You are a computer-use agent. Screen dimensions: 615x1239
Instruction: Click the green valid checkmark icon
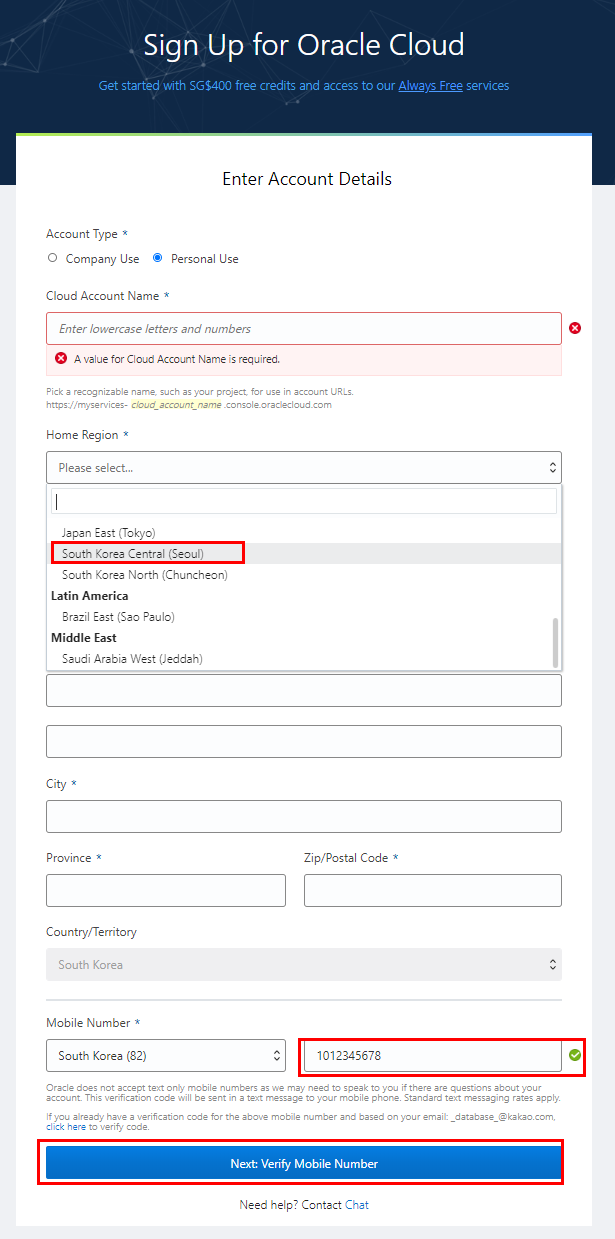tap(574, 1055)
